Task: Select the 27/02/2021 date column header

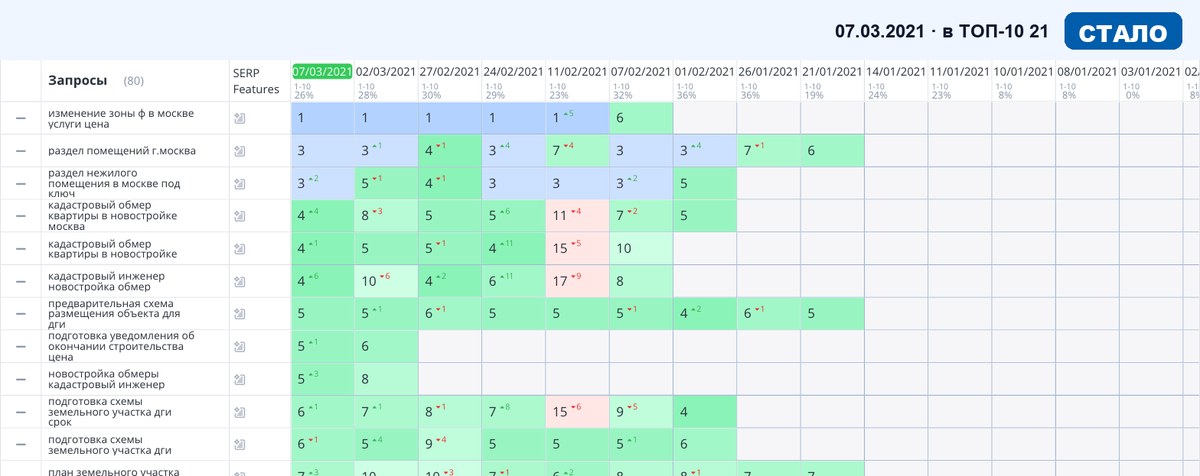Action: click(450, 72)
